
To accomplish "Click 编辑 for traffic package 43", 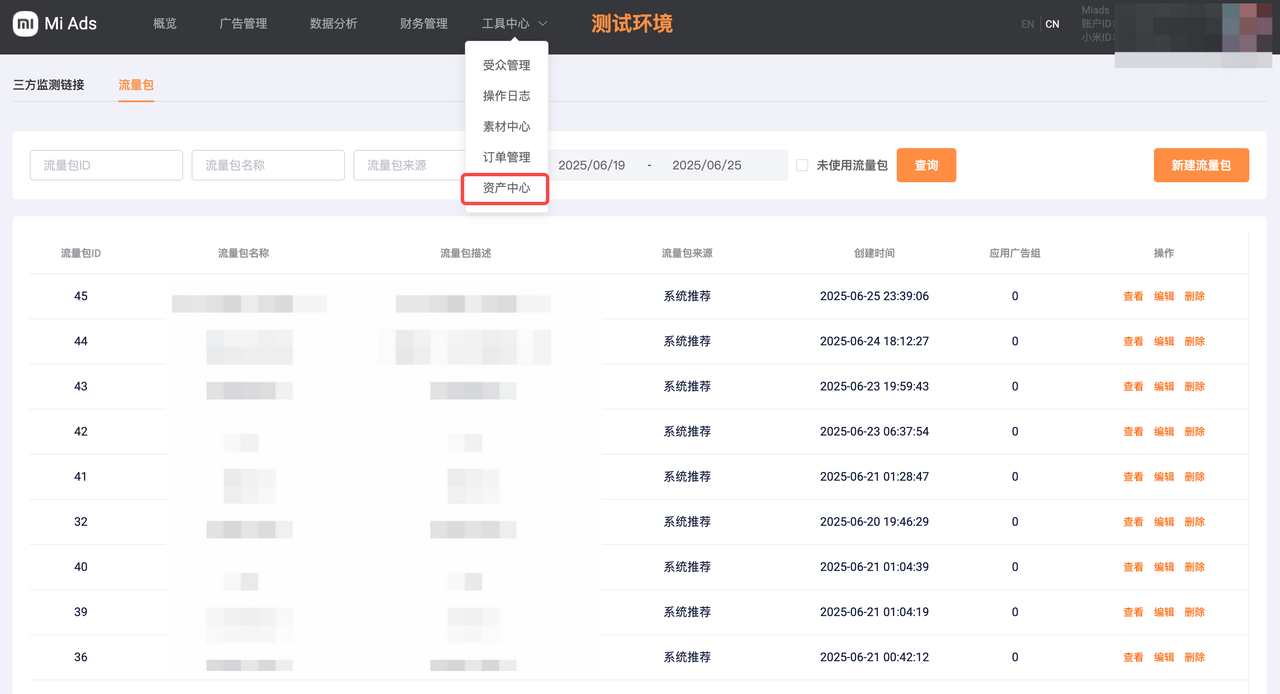I will pos(1164,386).
